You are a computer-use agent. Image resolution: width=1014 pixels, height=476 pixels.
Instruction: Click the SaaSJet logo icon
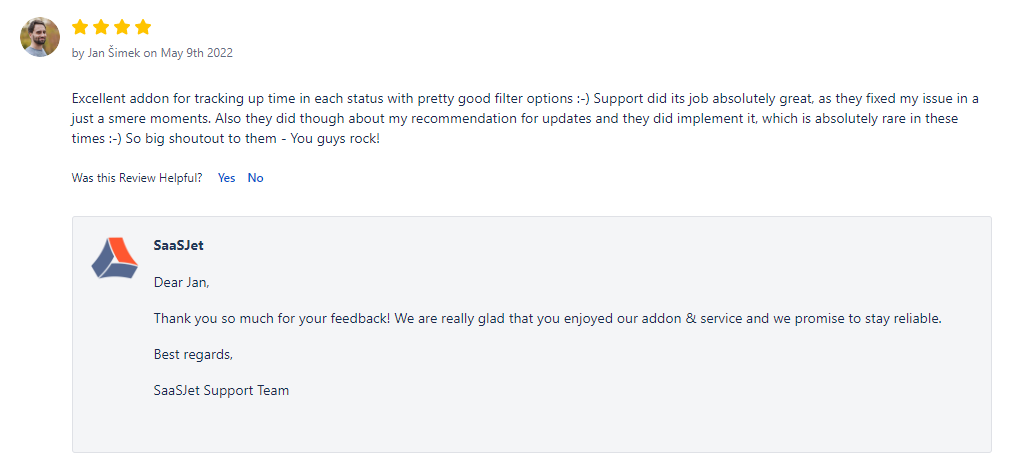114,258
